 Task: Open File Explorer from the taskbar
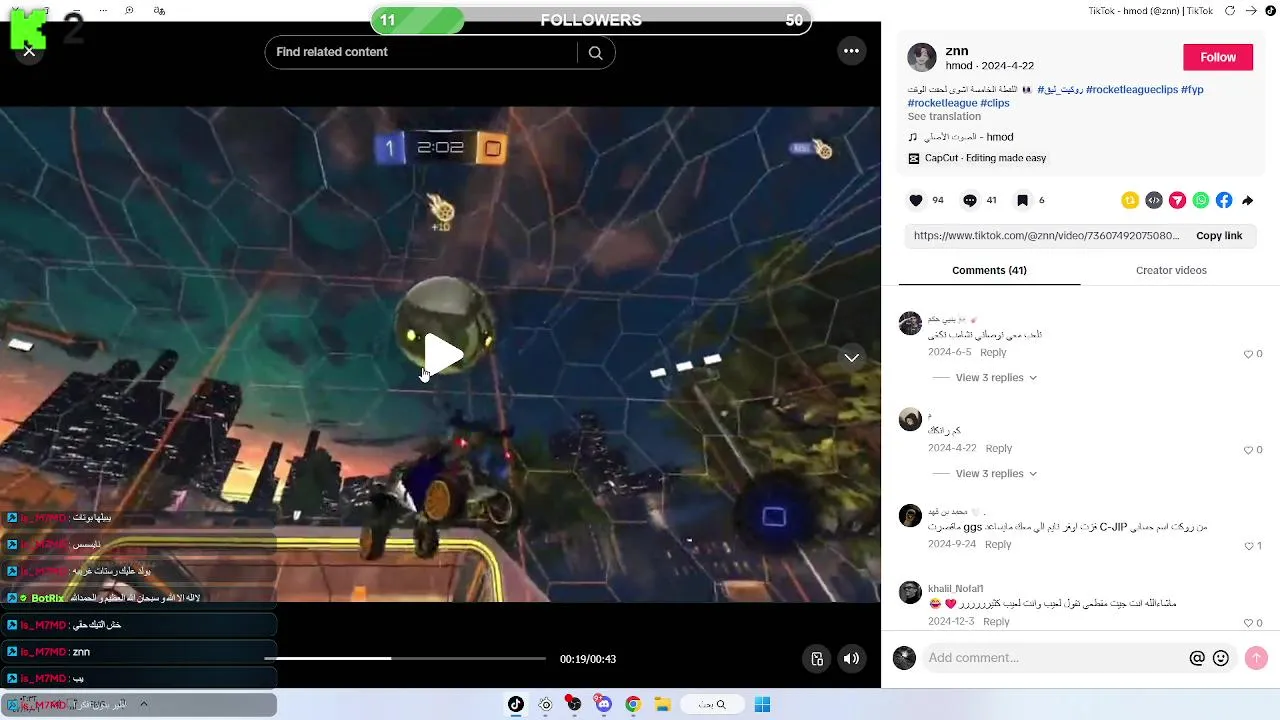(662, 704)
